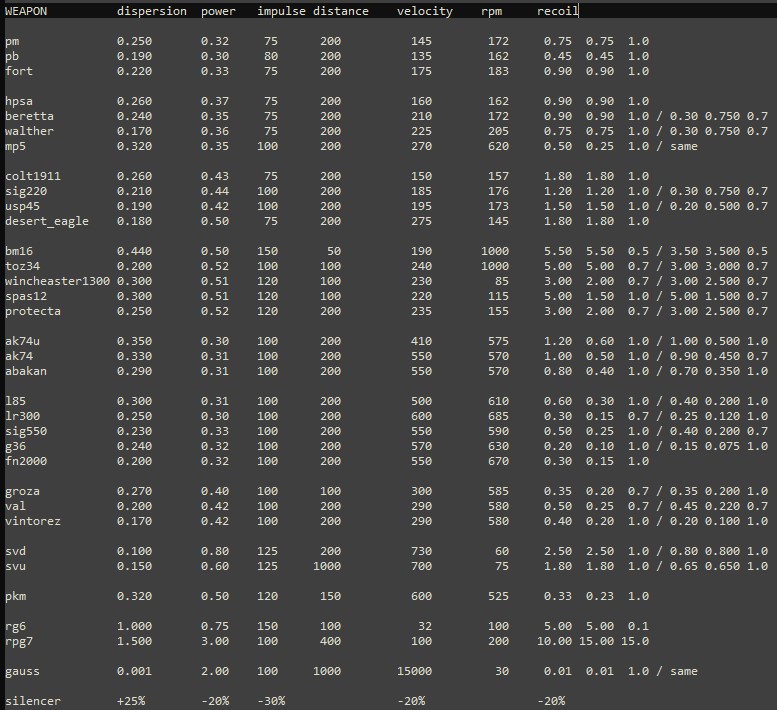Click the groza weapon name

point(22,492)
